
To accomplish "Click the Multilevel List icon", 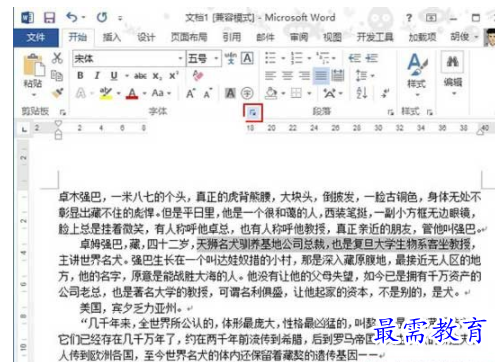I will tap(323, 58).
